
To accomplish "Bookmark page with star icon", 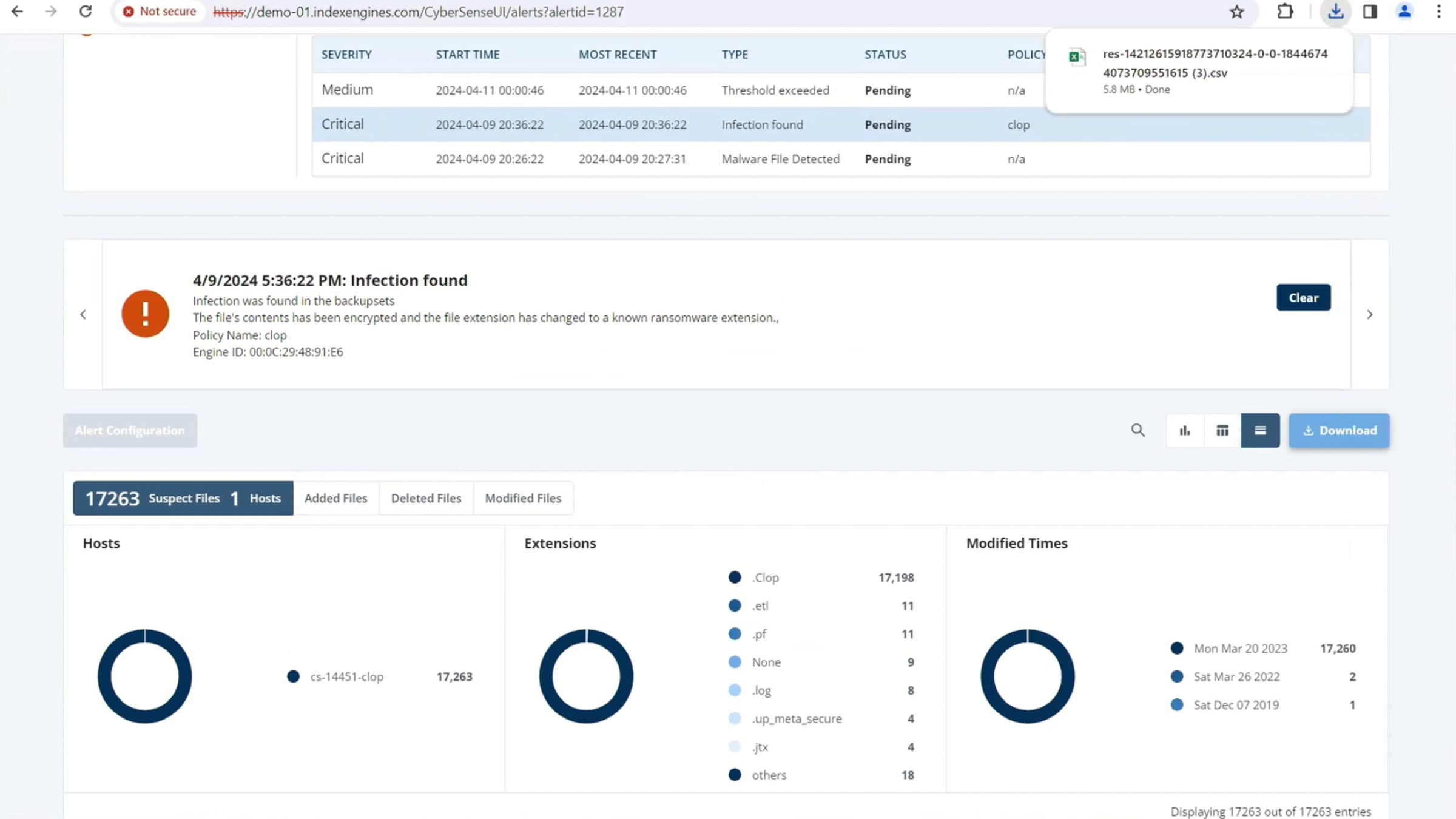I will coord(1236,12).
